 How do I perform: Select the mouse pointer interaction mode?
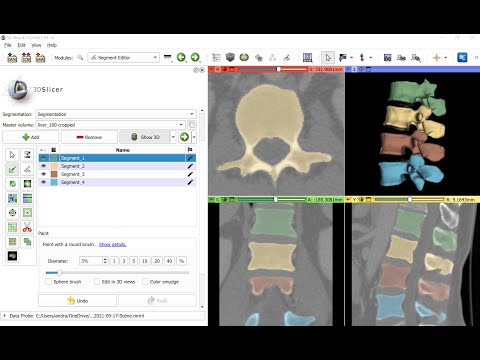coord(328,58)
